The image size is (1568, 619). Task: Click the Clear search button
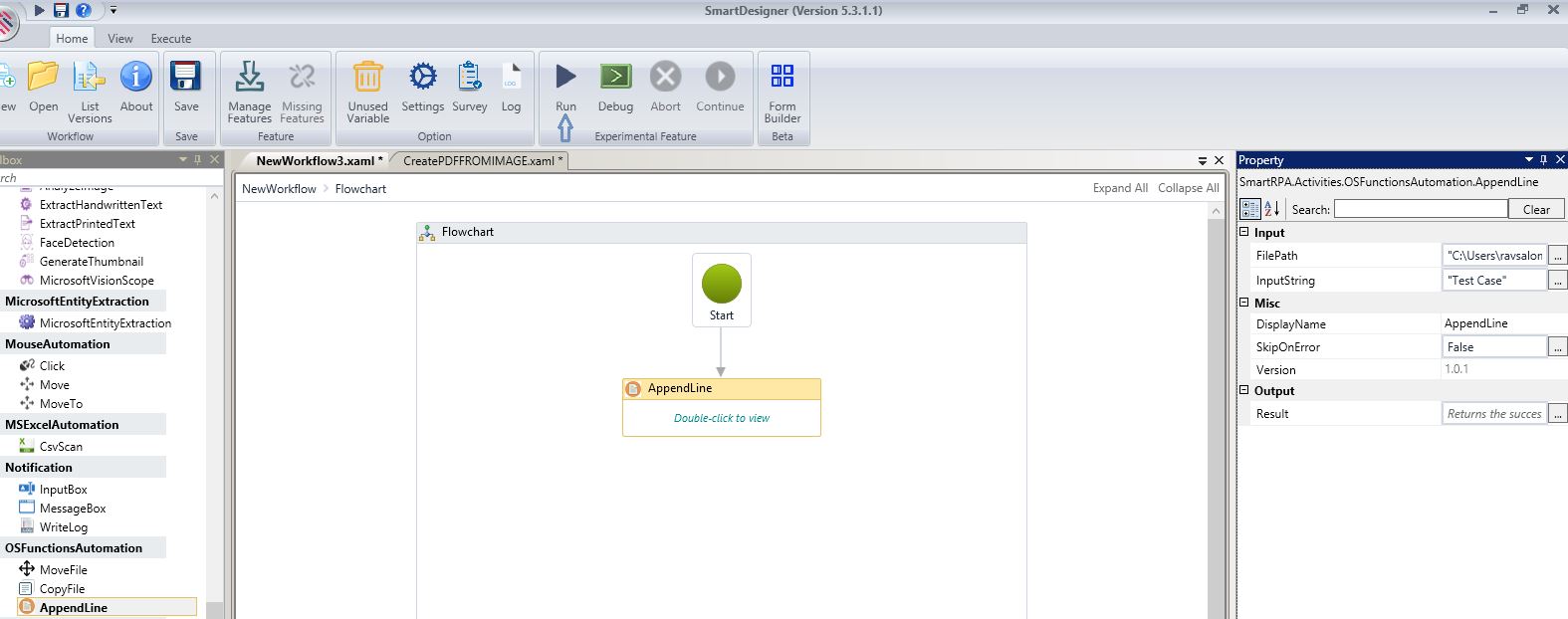click(x=1535, y=209)
